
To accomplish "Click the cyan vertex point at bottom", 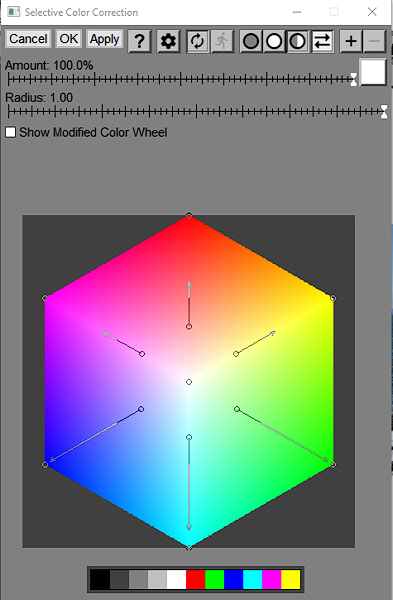I will point(189,548).
